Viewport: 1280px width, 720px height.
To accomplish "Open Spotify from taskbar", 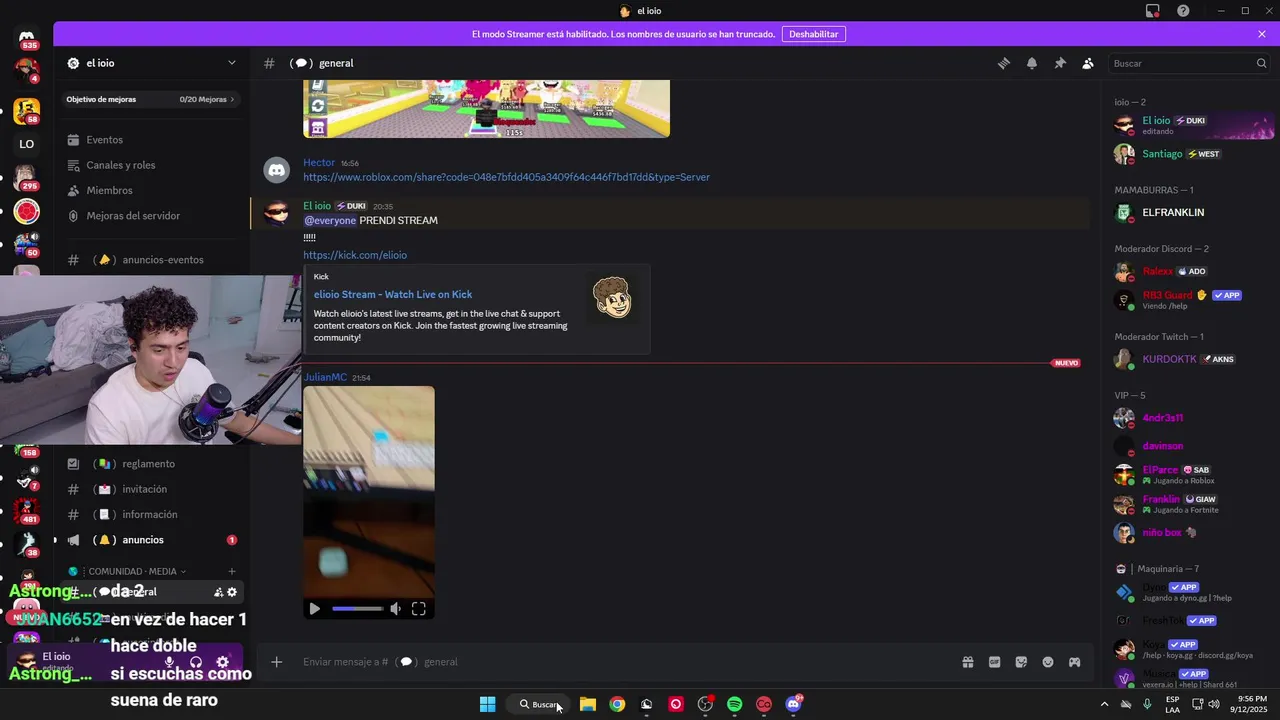I will [x=735, y=704].
